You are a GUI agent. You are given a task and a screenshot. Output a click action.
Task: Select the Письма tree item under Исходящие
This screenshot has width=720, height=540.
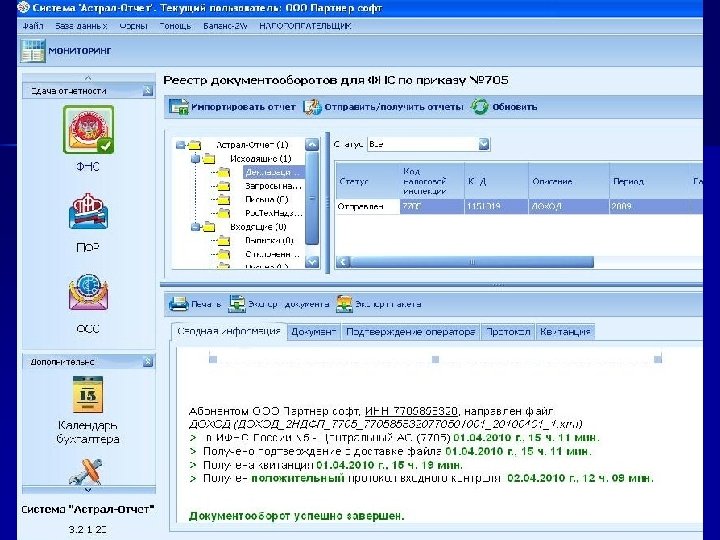point(267,199)
